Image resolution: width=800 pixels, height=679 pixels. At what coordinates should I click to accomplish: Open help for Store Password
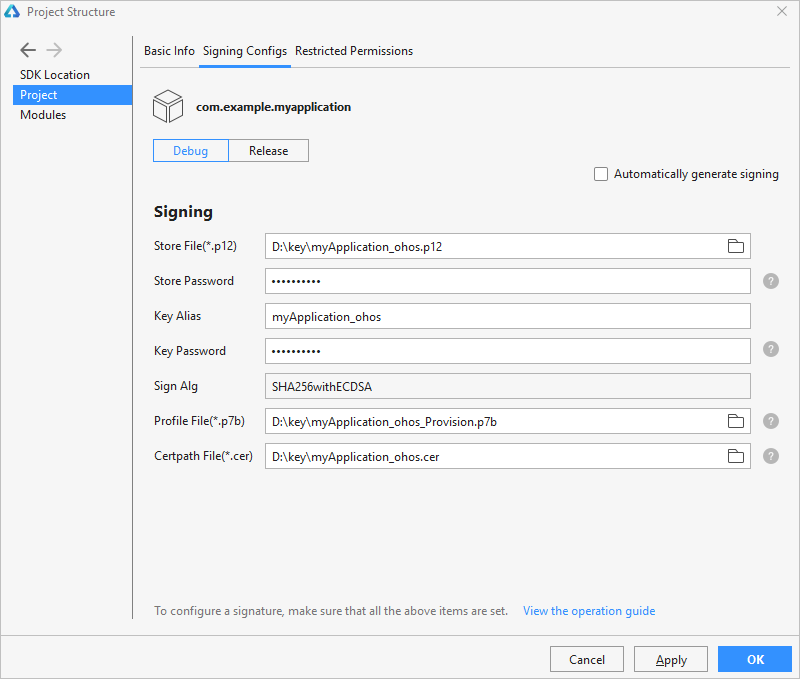coord(770,281)
